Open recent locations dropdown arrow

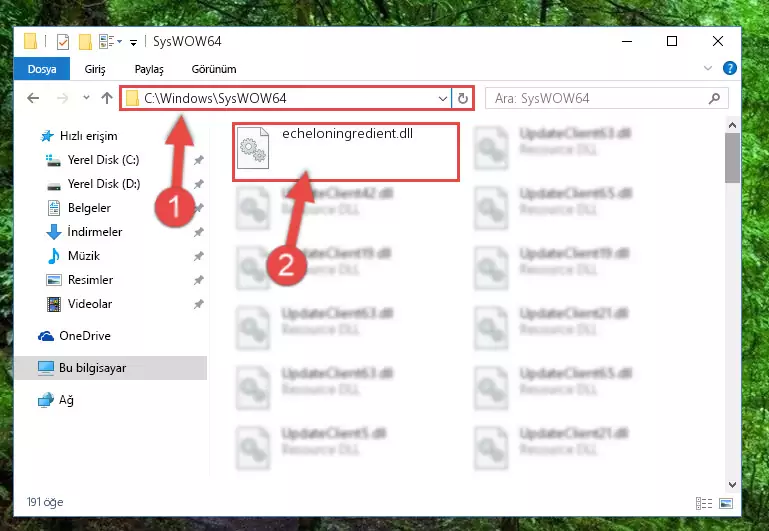(x=86, y=98)
